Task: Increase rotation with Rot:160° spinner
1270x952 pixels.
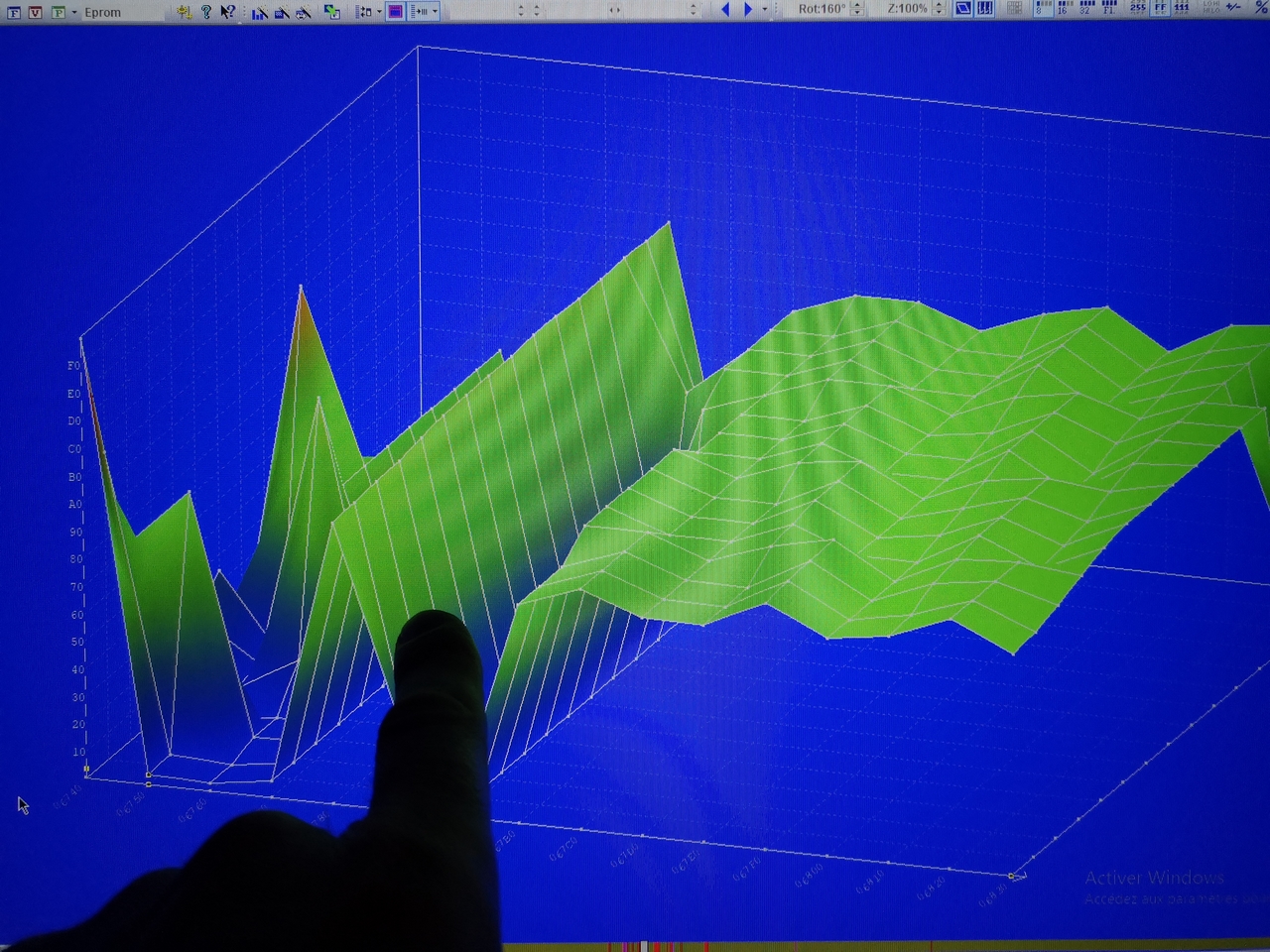Action: click(857, 6)
